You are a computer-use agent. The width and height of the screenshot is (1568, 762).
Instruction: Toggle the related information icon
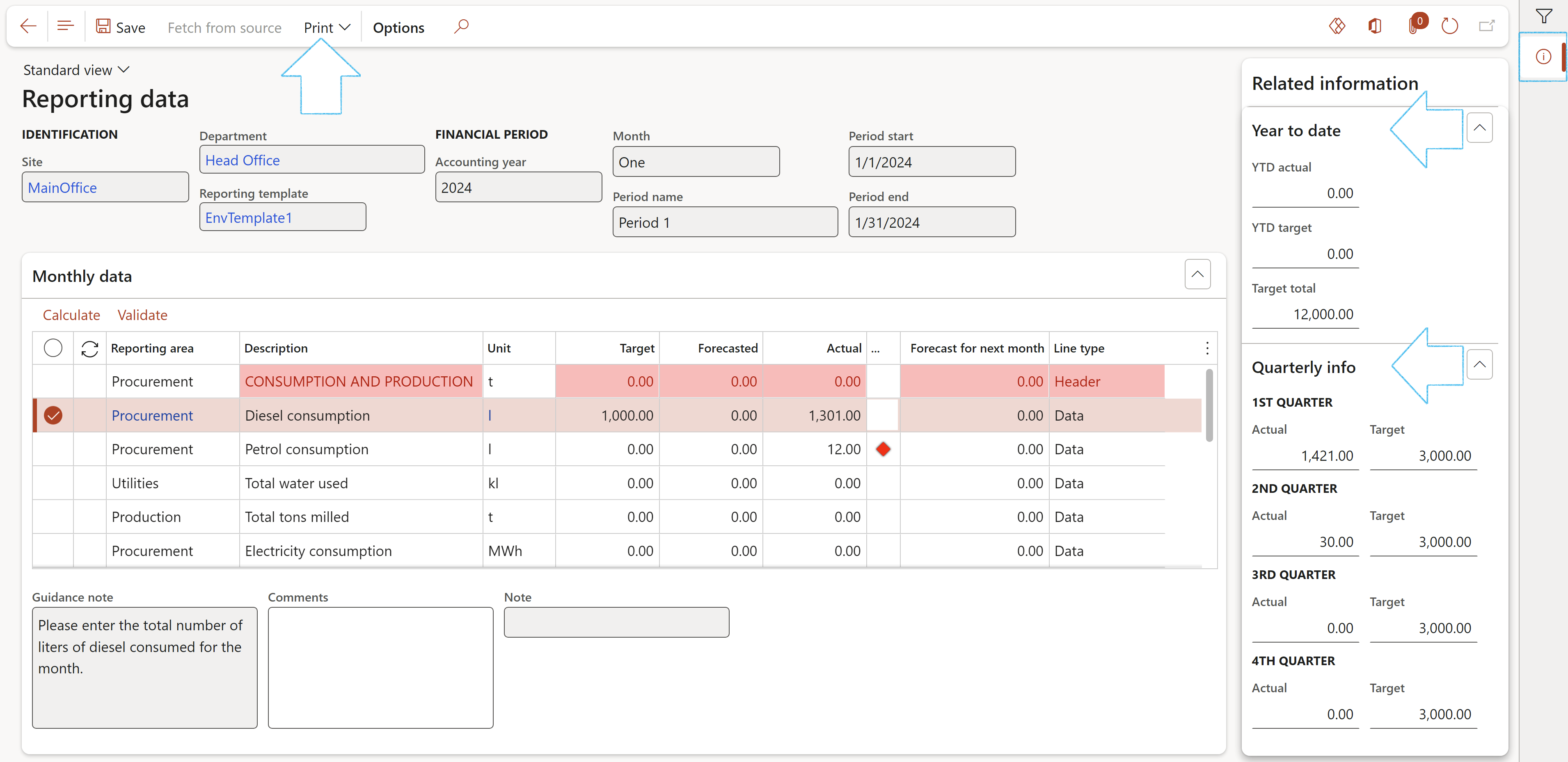click(1543, 57)
